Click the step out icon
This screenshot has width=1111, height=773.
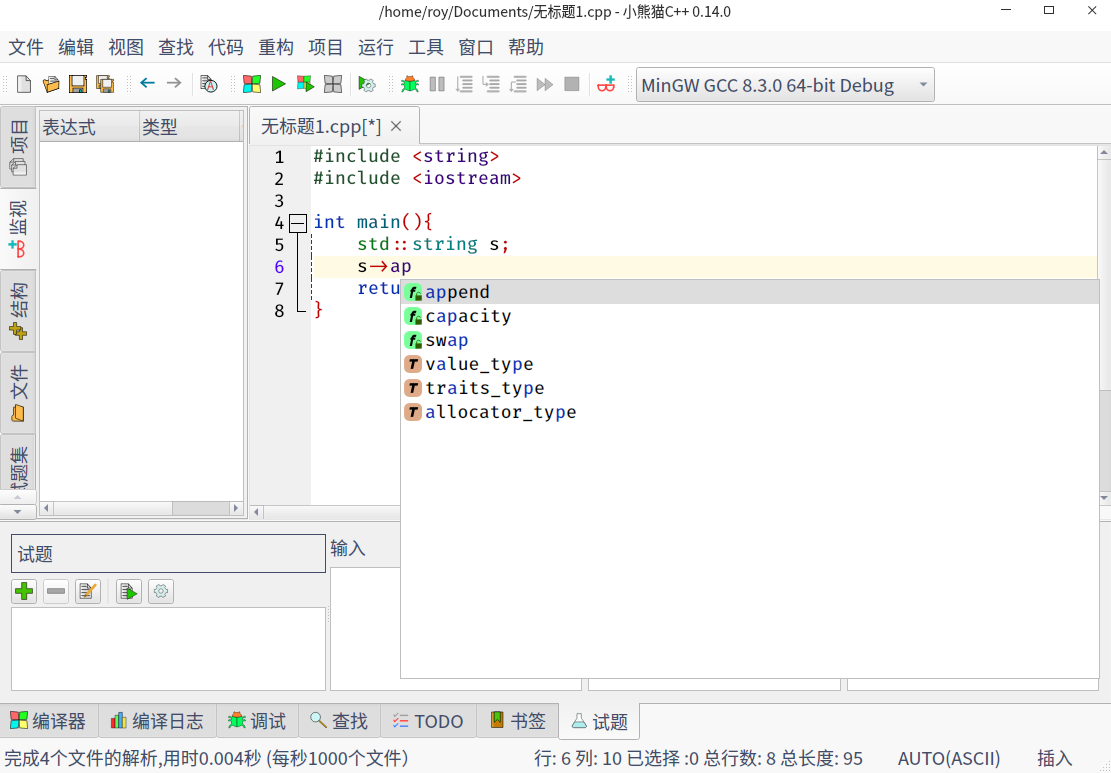(518, 84)
